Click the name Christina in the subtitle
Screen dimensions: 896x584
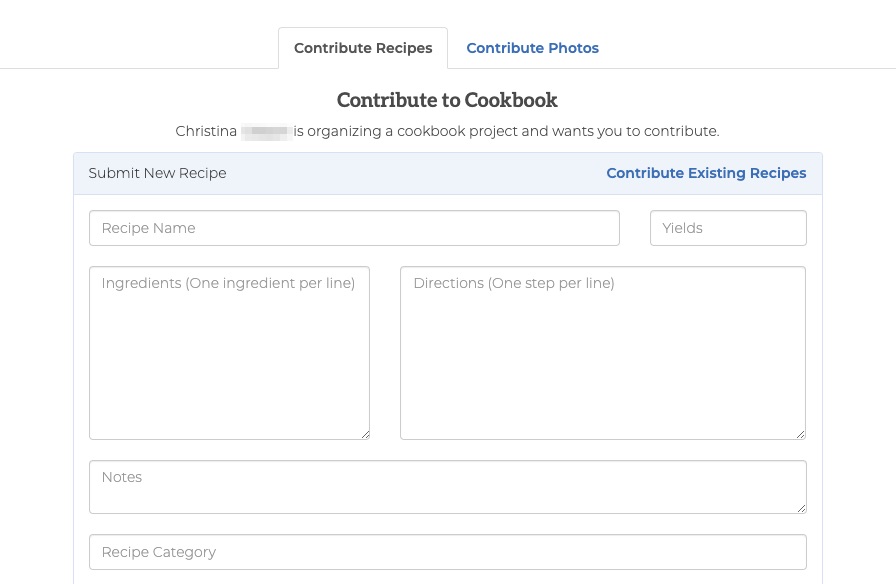(x=206, y=131)
